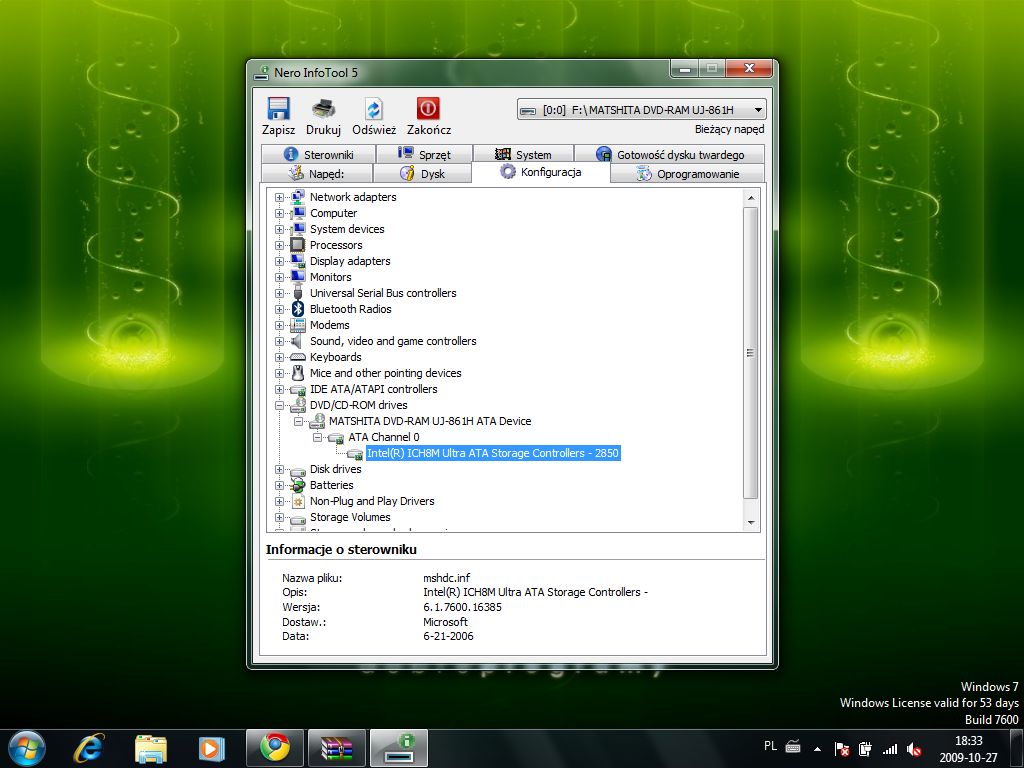Expand Universal Serial Bus controllers node
1024x768 pixels.
click(x=280, y=293)
